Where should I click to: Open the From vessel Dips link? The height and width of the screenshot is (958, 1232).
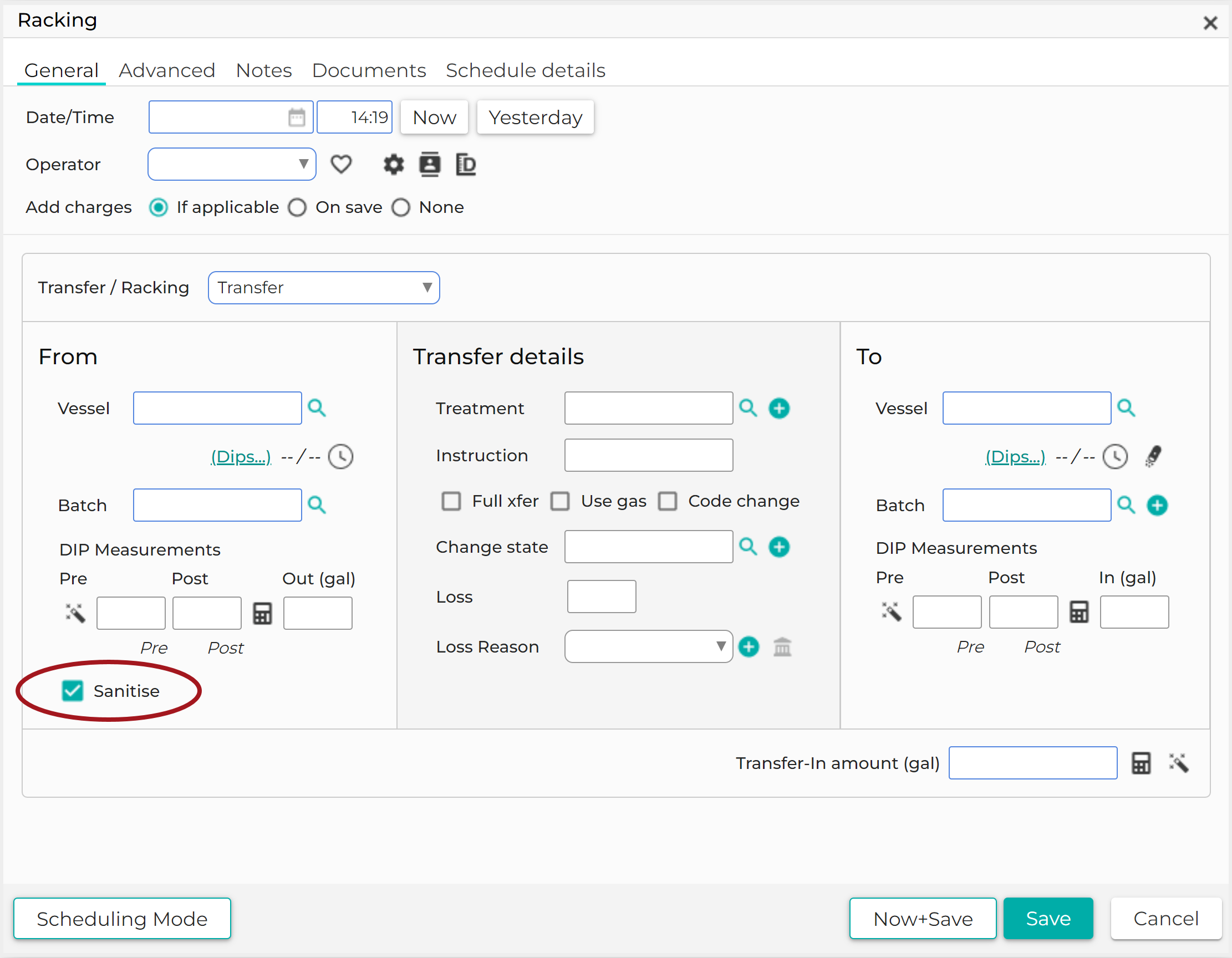(241, 456)
